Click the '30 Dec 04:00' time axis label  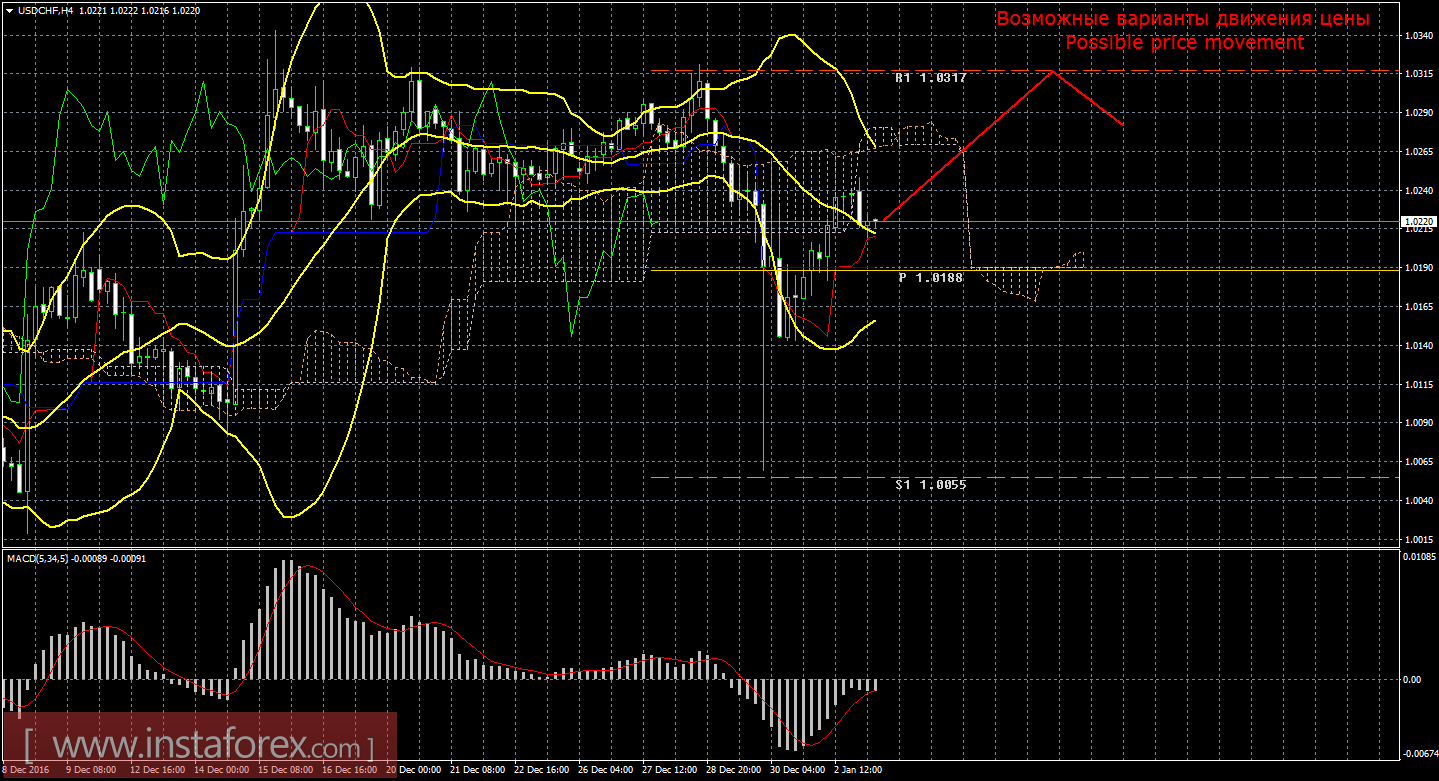pyautogui.click(x=797, y=771)
